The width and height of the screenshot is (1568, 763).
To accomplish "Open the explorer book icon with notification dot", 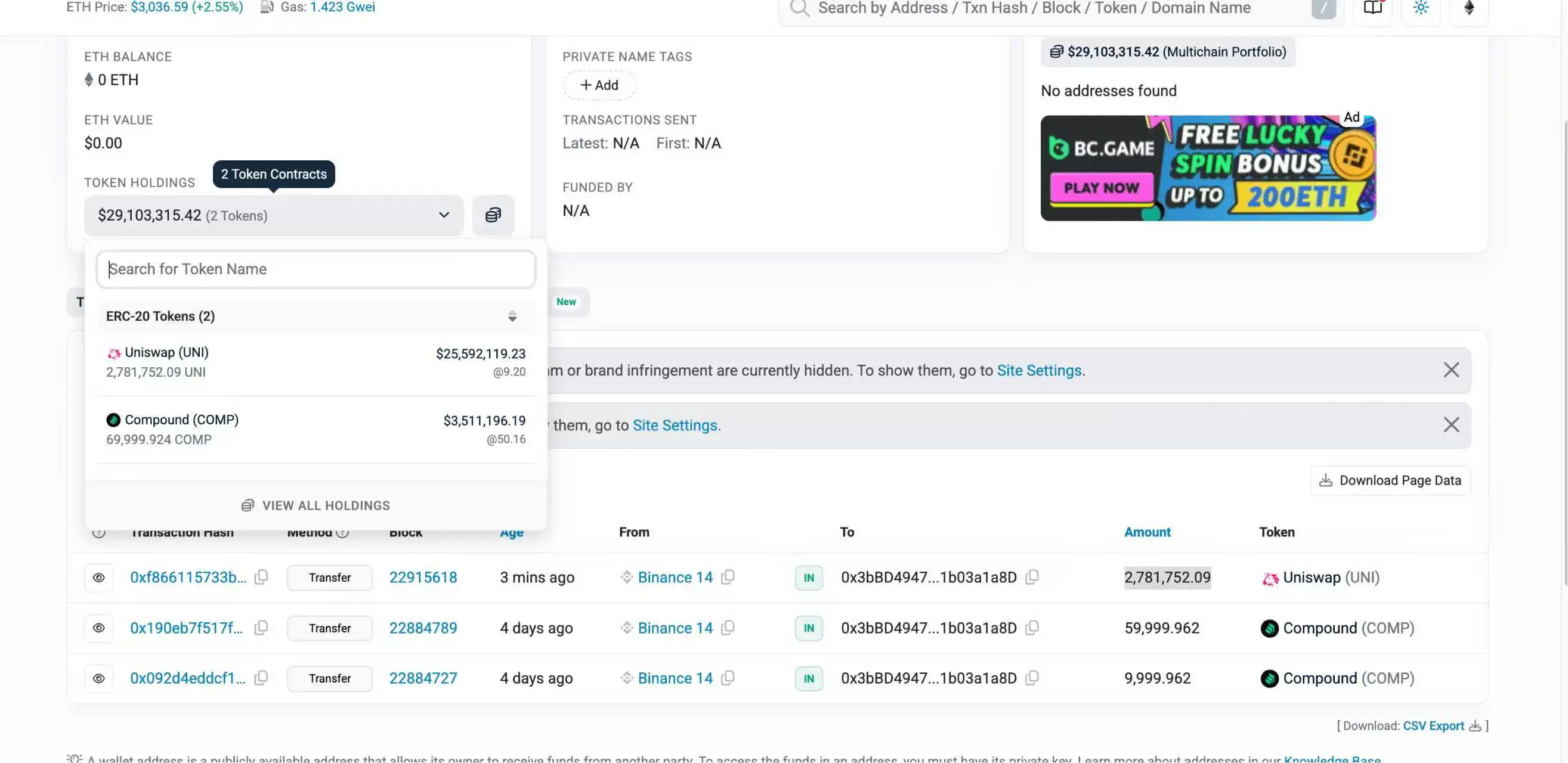I will pos(1372,8).
